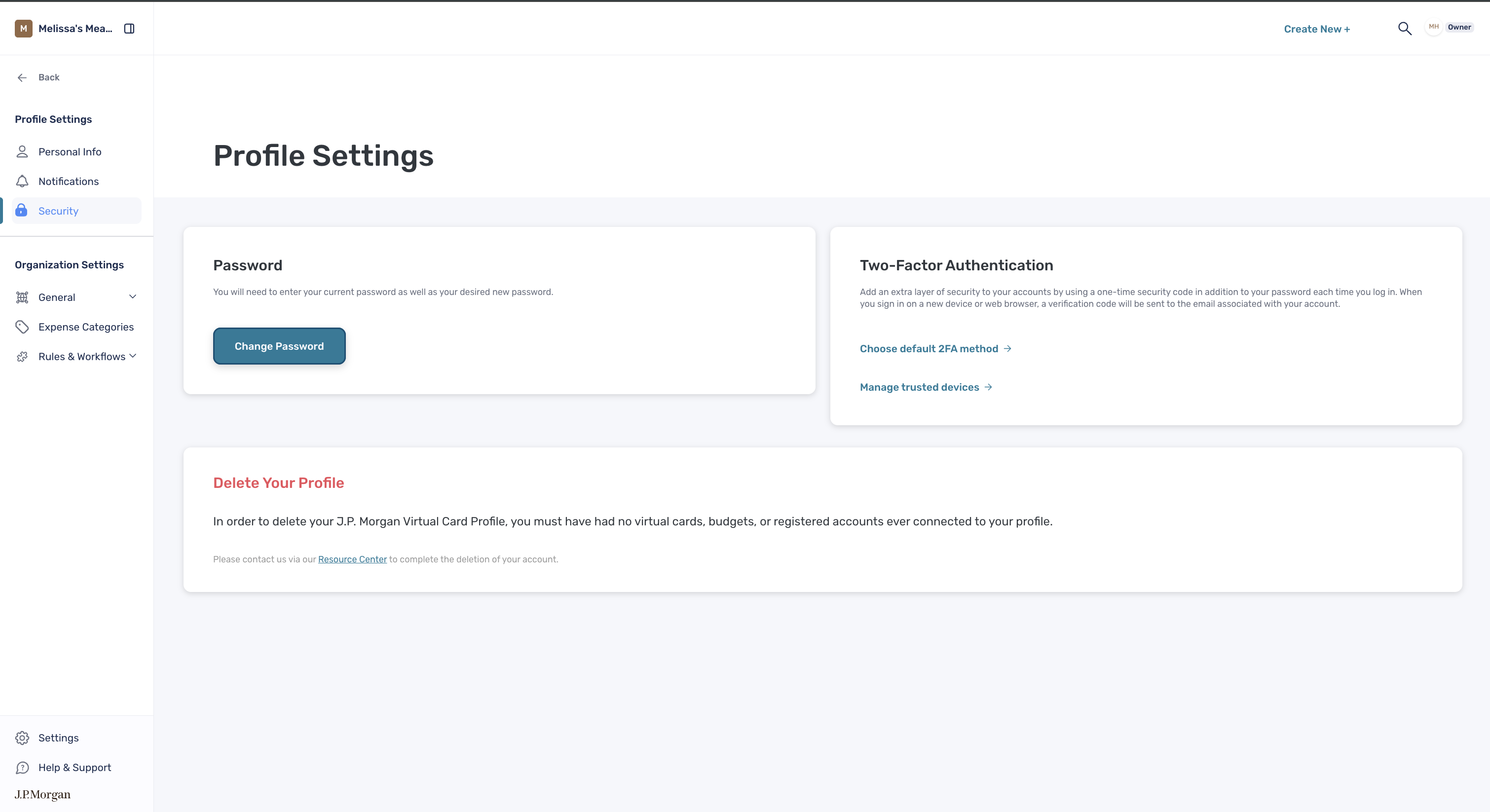
Task: Click the Melissa's organization avatar icon
Action: 23,28
